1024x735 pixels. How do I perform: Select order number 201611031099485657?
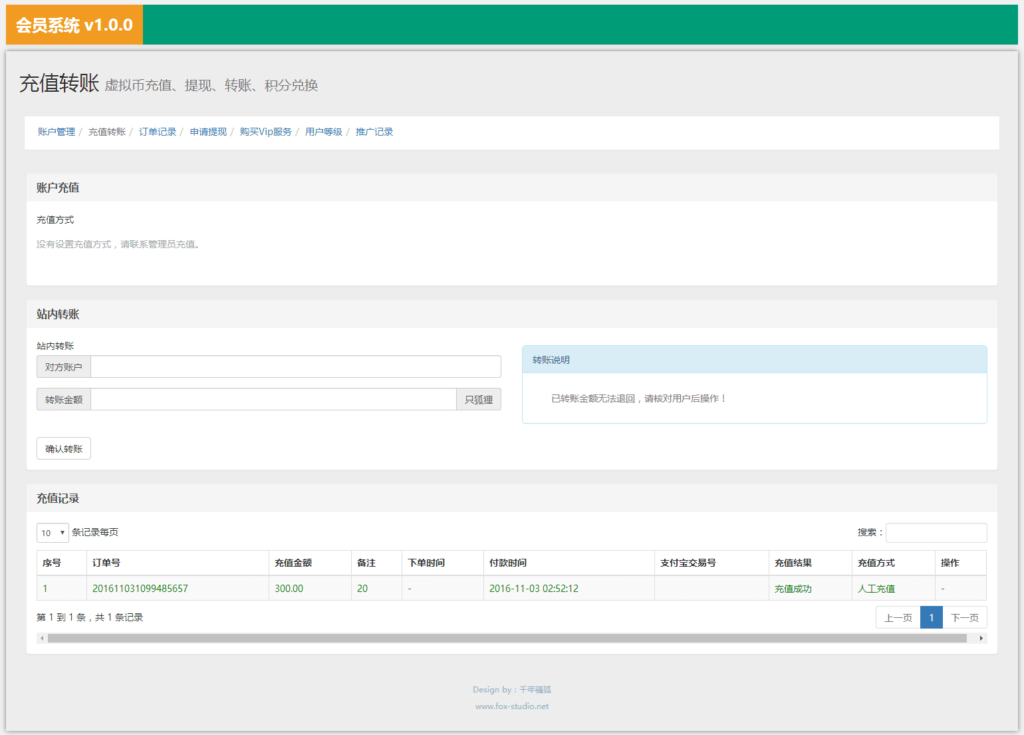point(140,589)
